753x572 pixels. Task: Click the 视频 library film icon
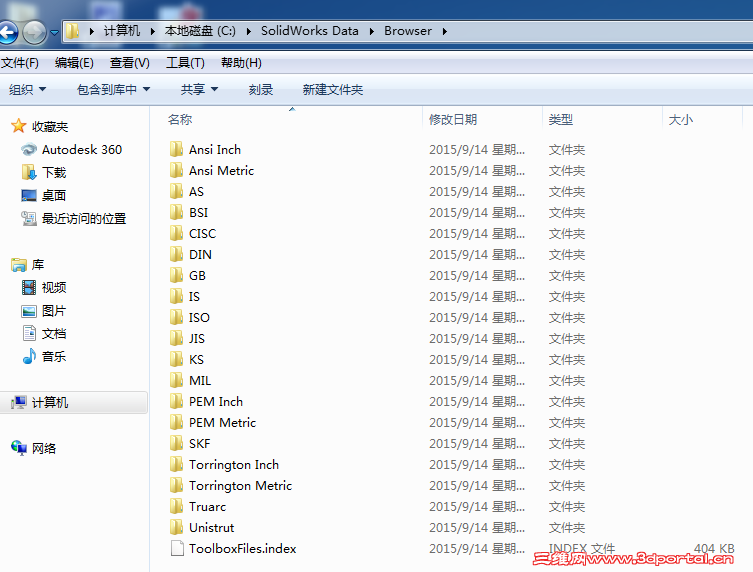tap(29, 288)
